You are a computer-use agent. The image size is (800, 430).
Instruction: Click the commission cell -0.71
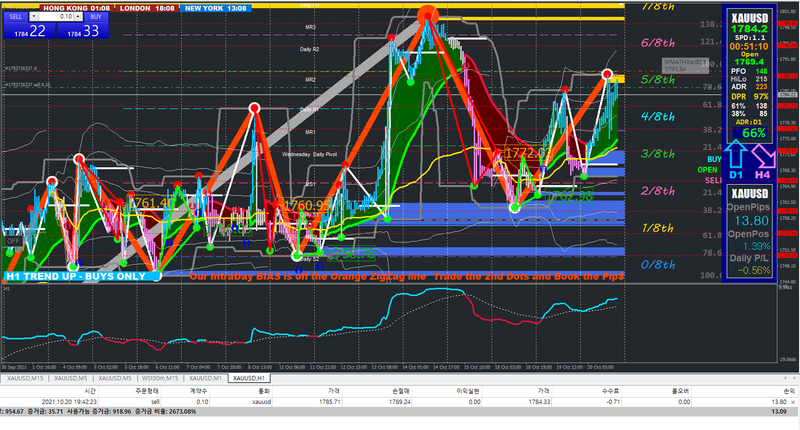(613, 402)
